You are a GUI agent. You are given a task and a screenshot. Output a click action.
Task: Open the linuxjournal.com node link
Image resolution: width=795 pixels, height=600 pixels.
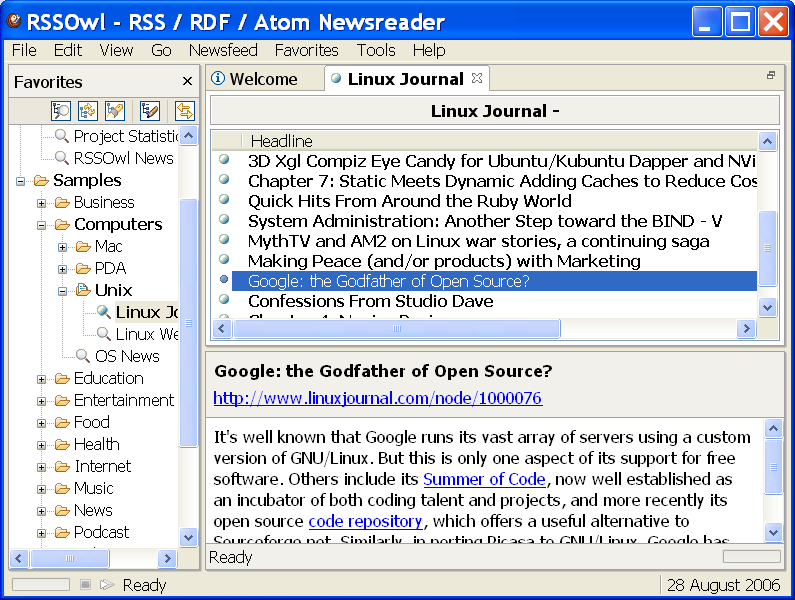pos(378,398)
